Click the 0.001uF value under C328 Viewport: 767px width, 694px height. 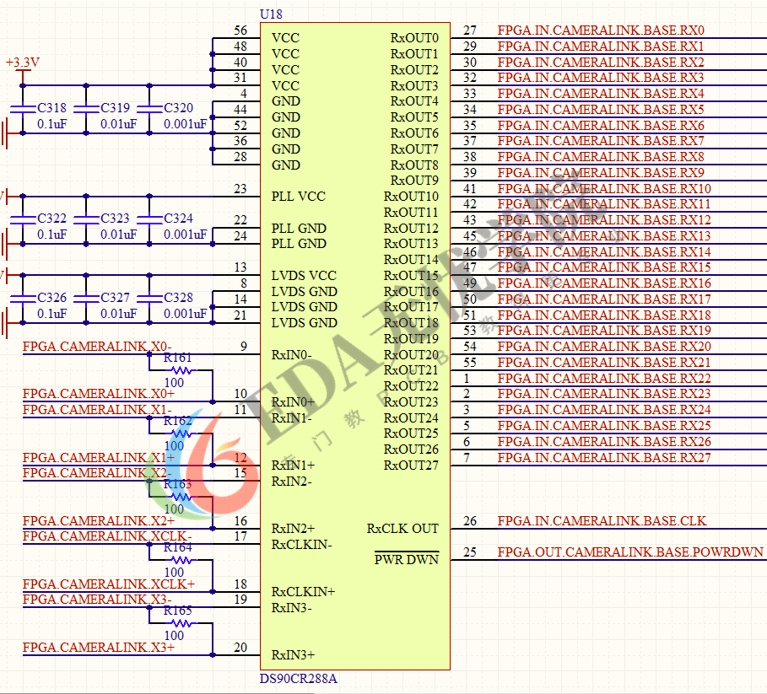coord(185,313)
